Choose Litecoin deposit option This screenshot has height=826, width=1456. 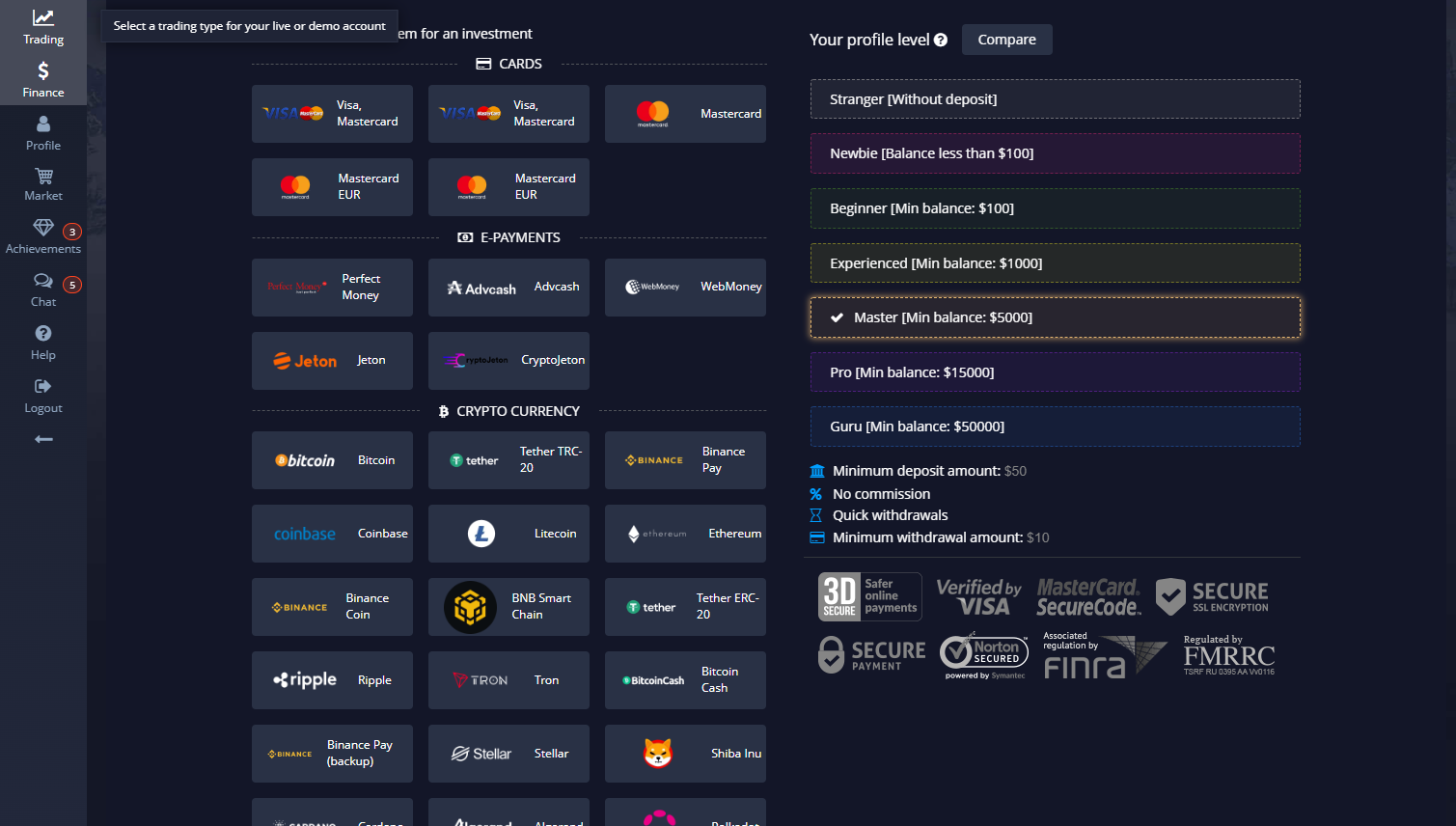coord(508,534)
